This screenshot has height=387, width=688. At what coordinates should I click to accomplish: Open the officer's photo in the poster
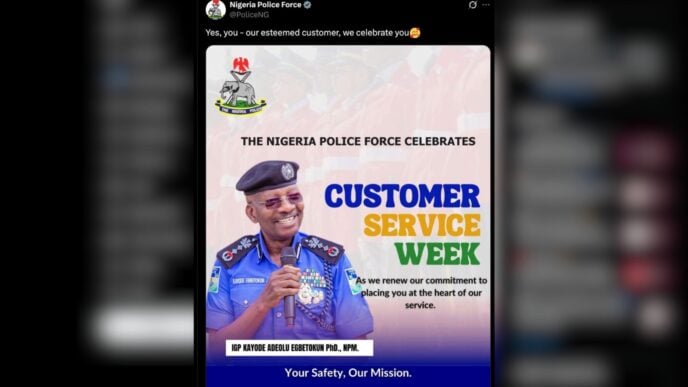(290, 250)
